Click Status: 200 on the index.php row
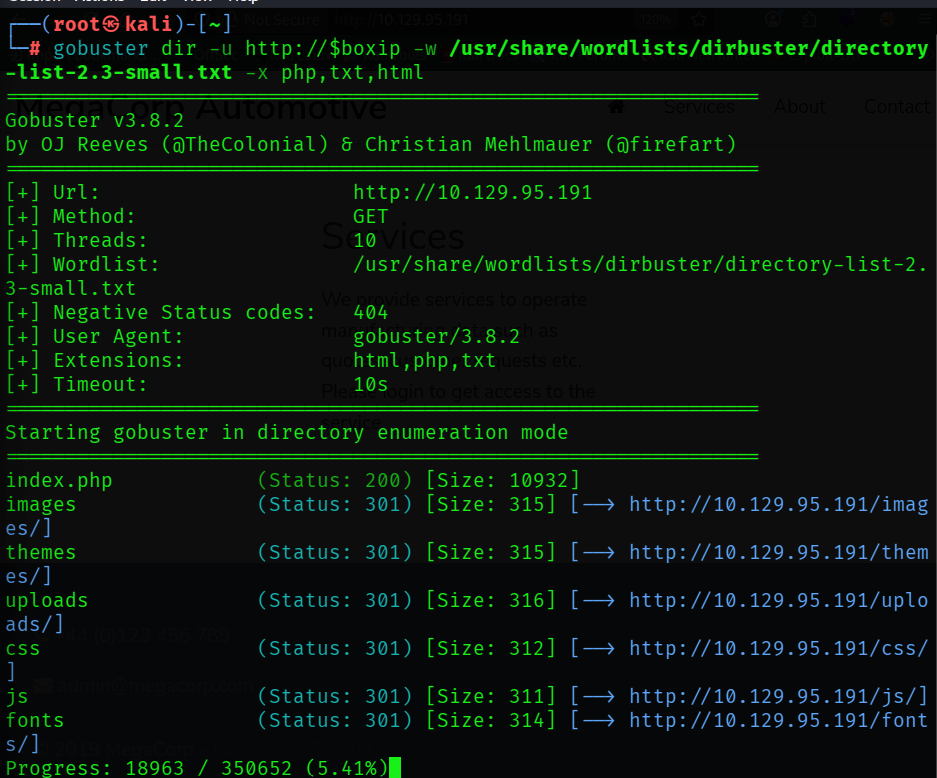This screenshot has width=937, height=778. coord(335,480)
